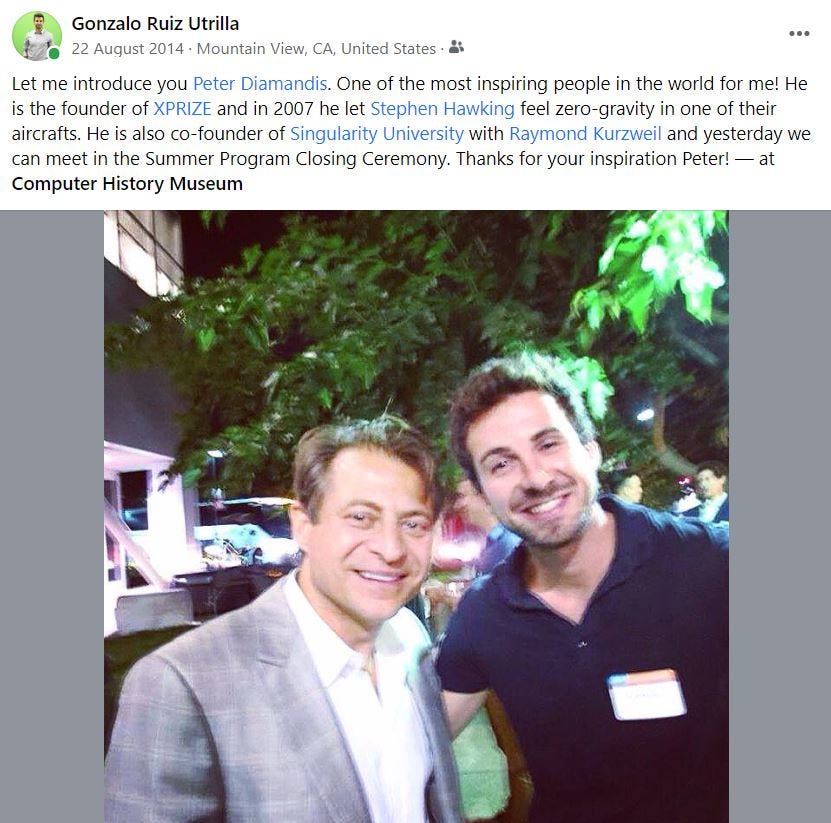The image size is (831, 823).
Task: Visit the XPRIZE page link
Action: pos(182,109)
